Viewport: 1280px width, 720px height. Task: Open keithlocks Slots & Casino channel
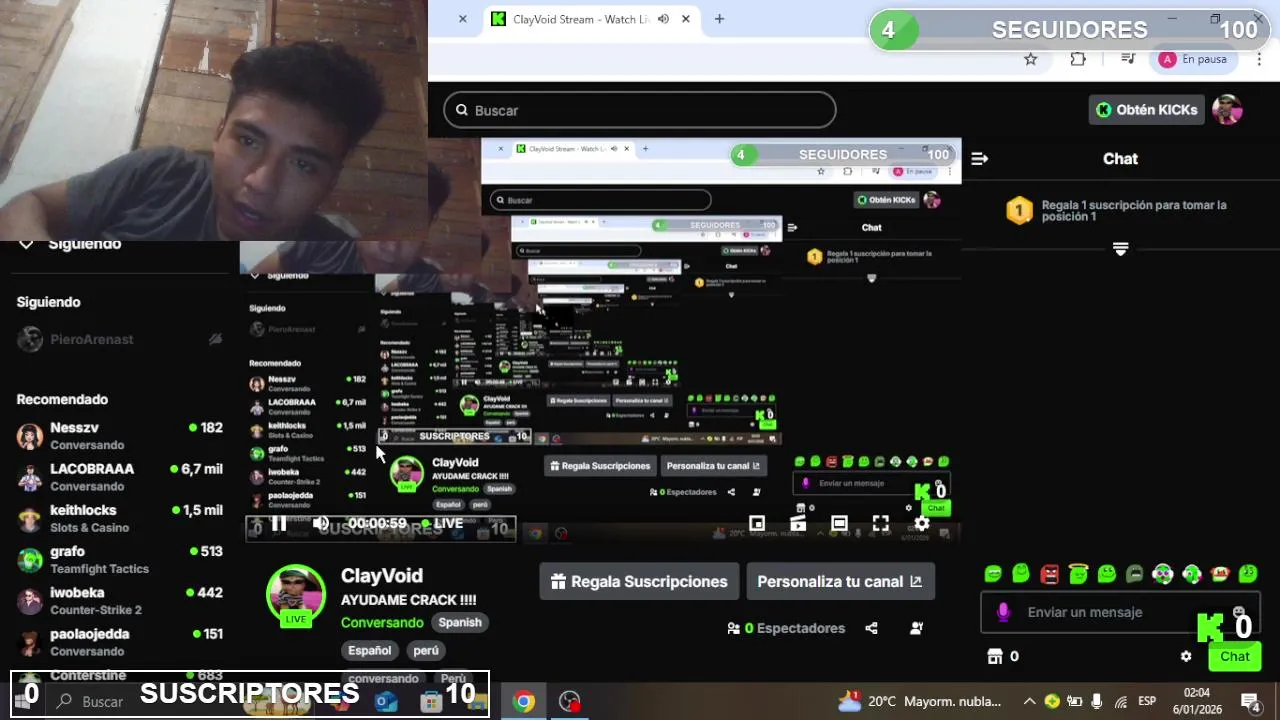click(x=119, y=518)
